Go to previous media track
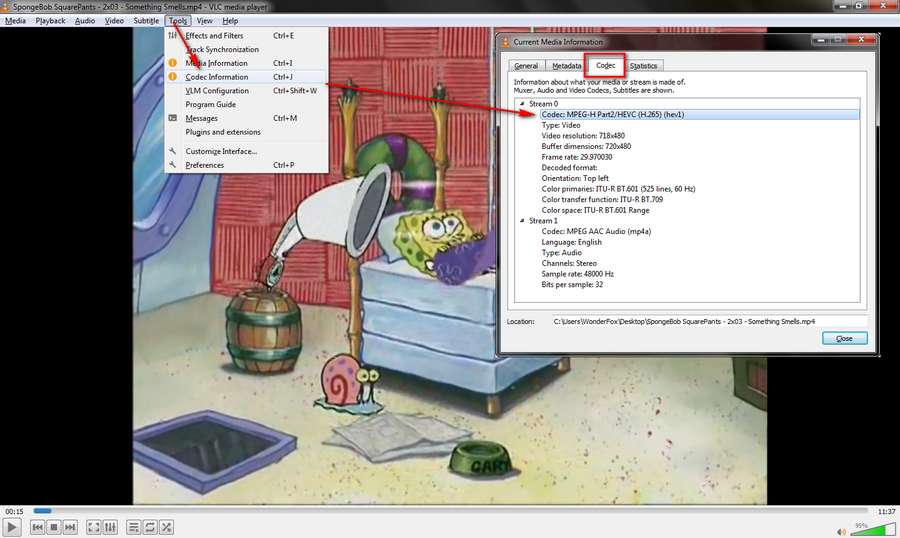 (37, 527)
